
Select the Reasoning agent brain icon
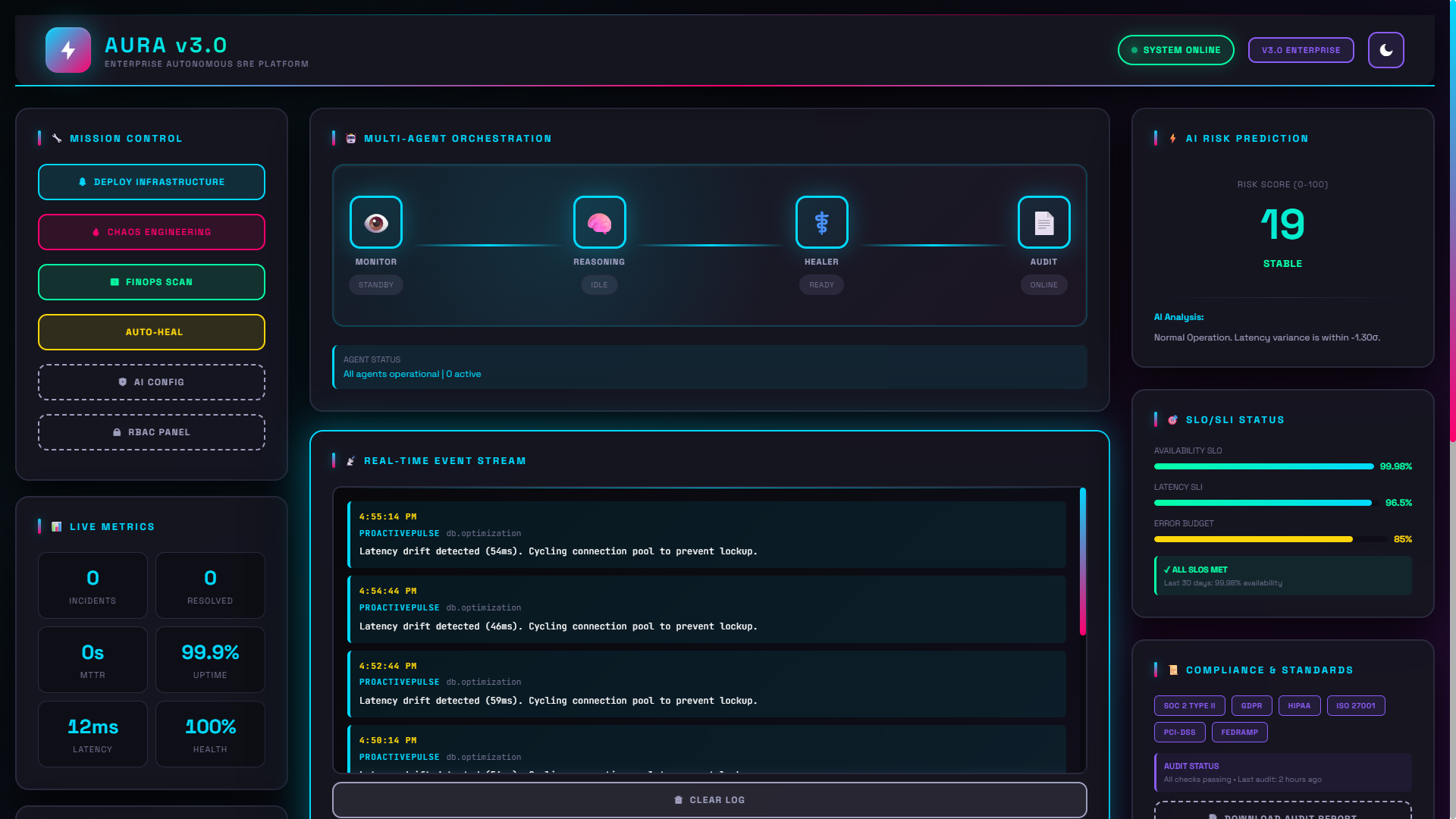(x=599, y=222)
